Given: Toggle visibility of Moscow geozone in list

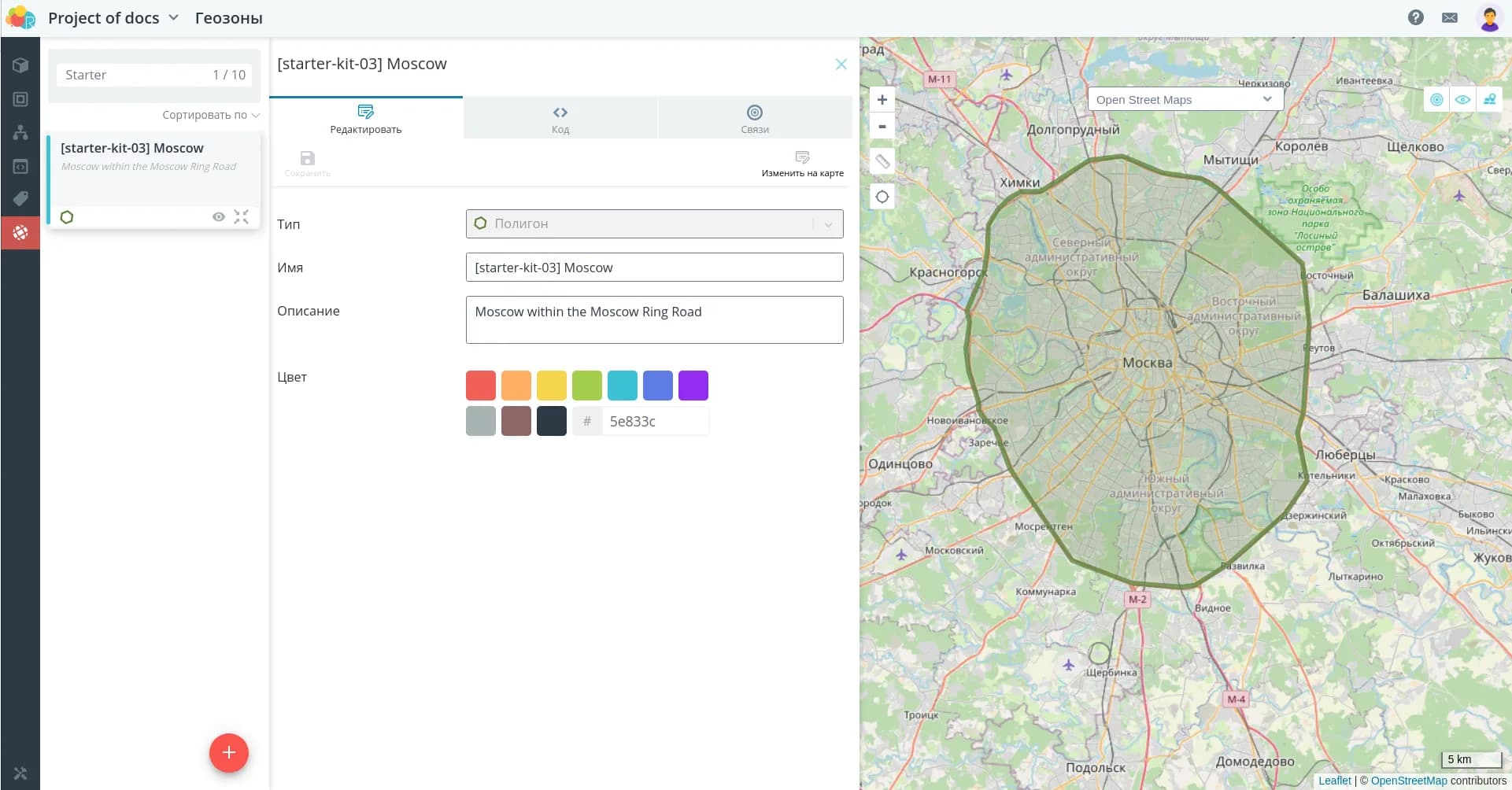Looking at the screenshot, I should (219, 217).
